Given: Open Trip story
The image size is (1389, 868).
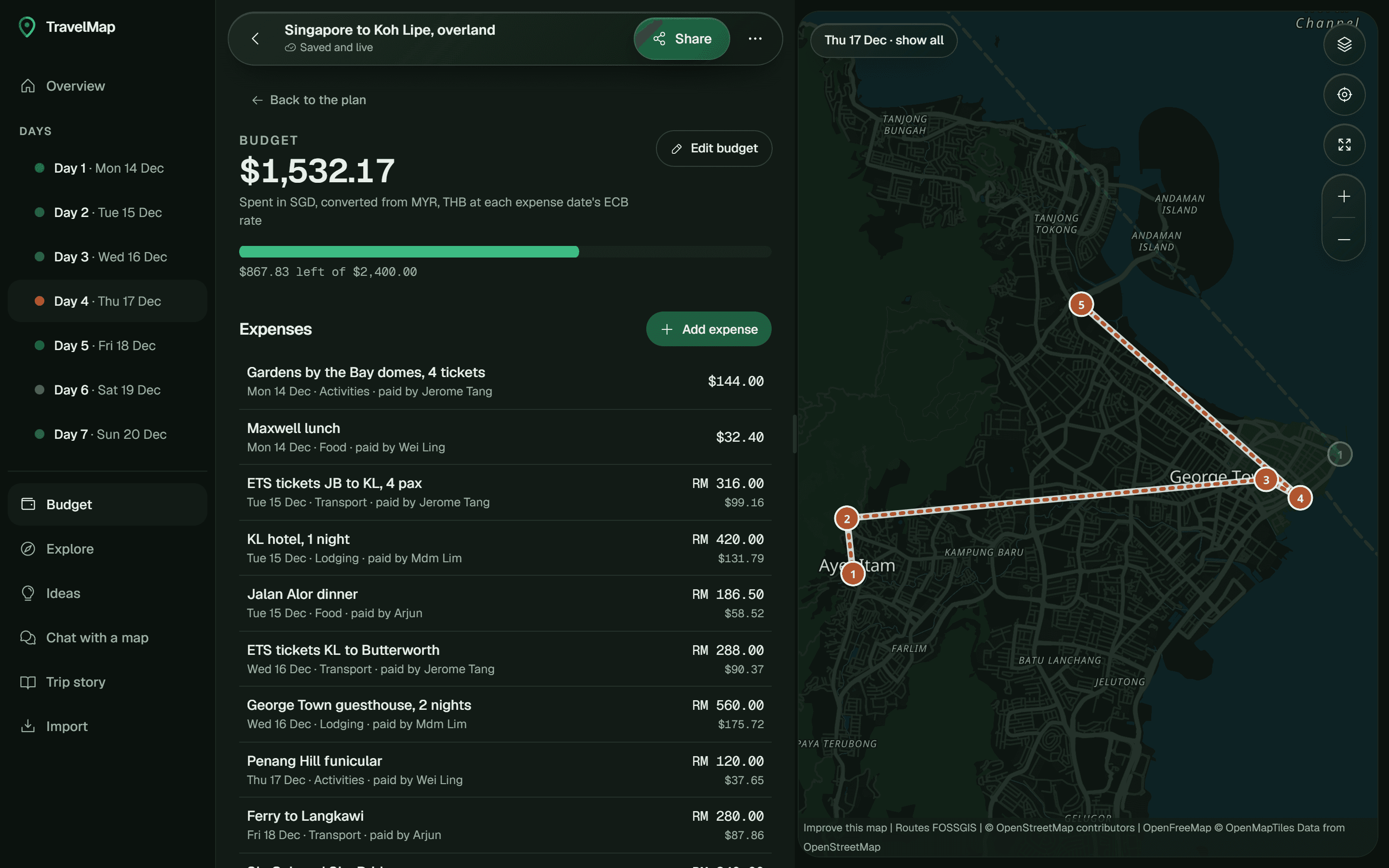Looking at the screenshot, I should (108, 682).
